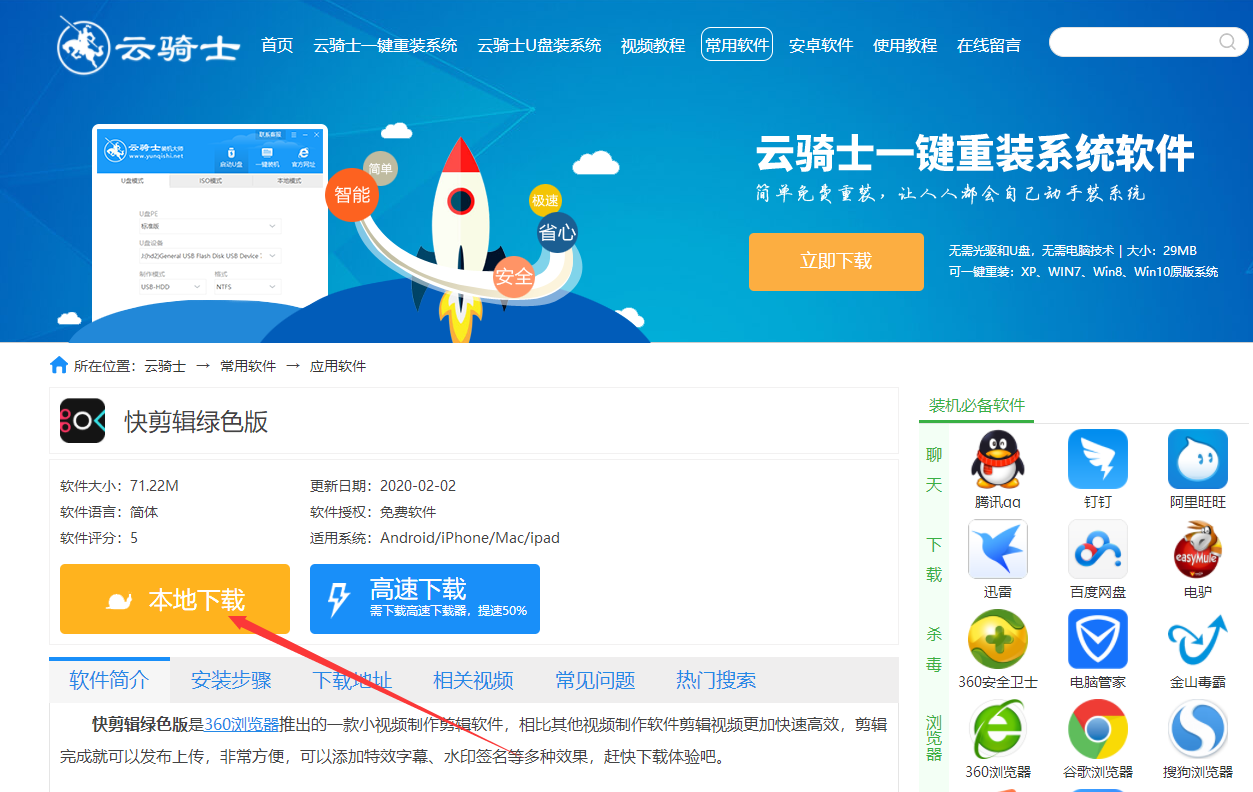Click the 快剪辑 app icon
This screenshot has width=1253, height=792.
[83, 421]
